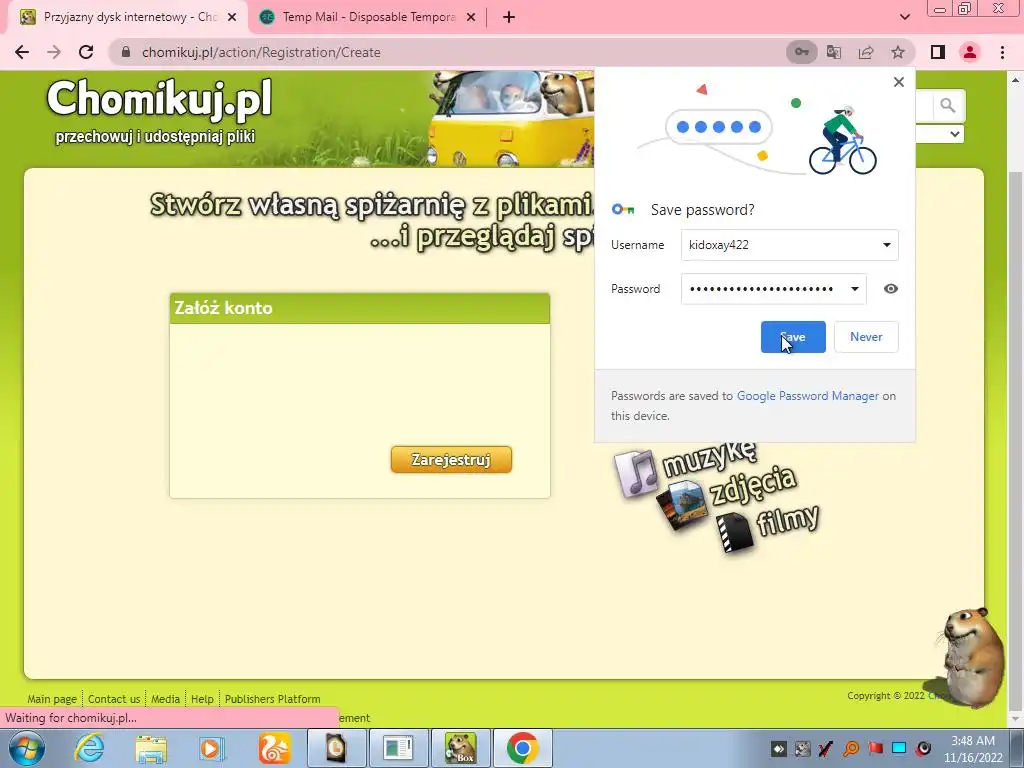
Task: Click the Chrome taskbar icon
Action: tap(522, 748)
